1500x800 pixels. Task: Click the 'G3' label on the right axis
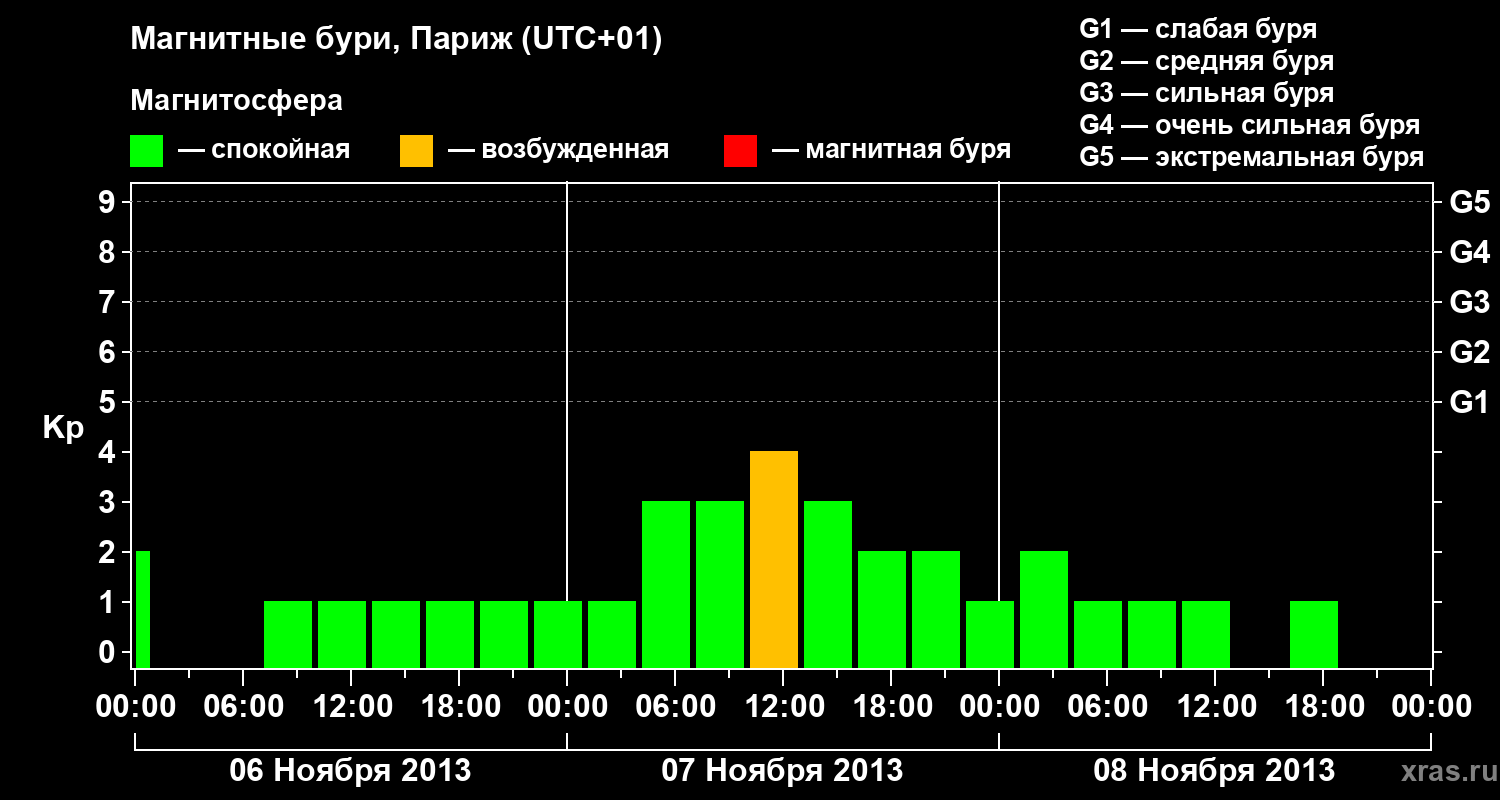(x=1469, y=302)
